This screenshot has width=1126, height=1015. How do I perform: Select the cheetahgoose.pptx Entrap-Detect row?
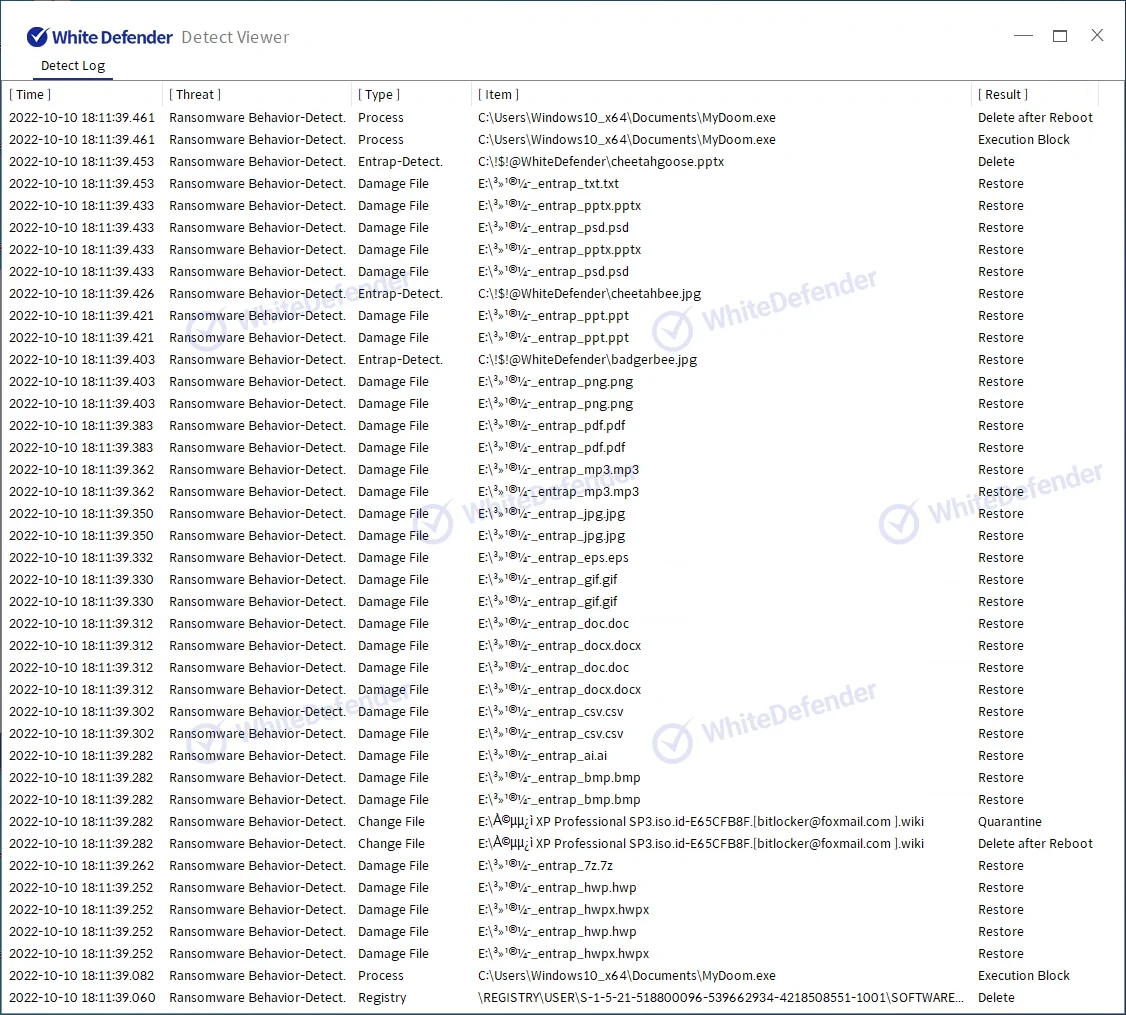(x=600, y=162)
